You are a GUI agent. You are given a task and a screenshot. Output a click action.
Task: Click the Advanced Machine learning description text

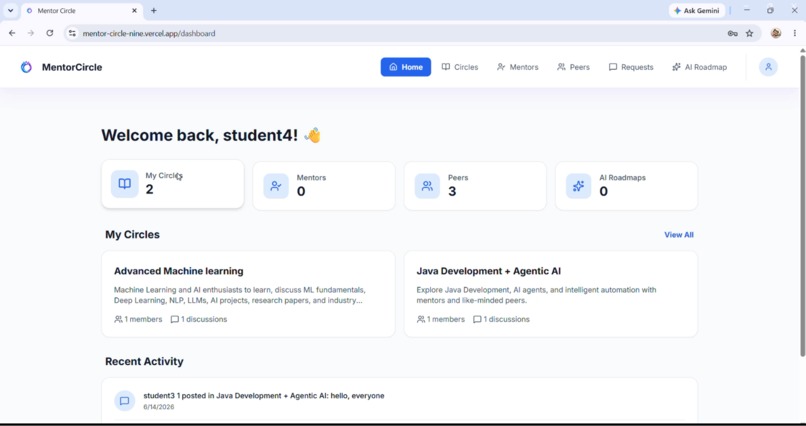click(240, 295)
